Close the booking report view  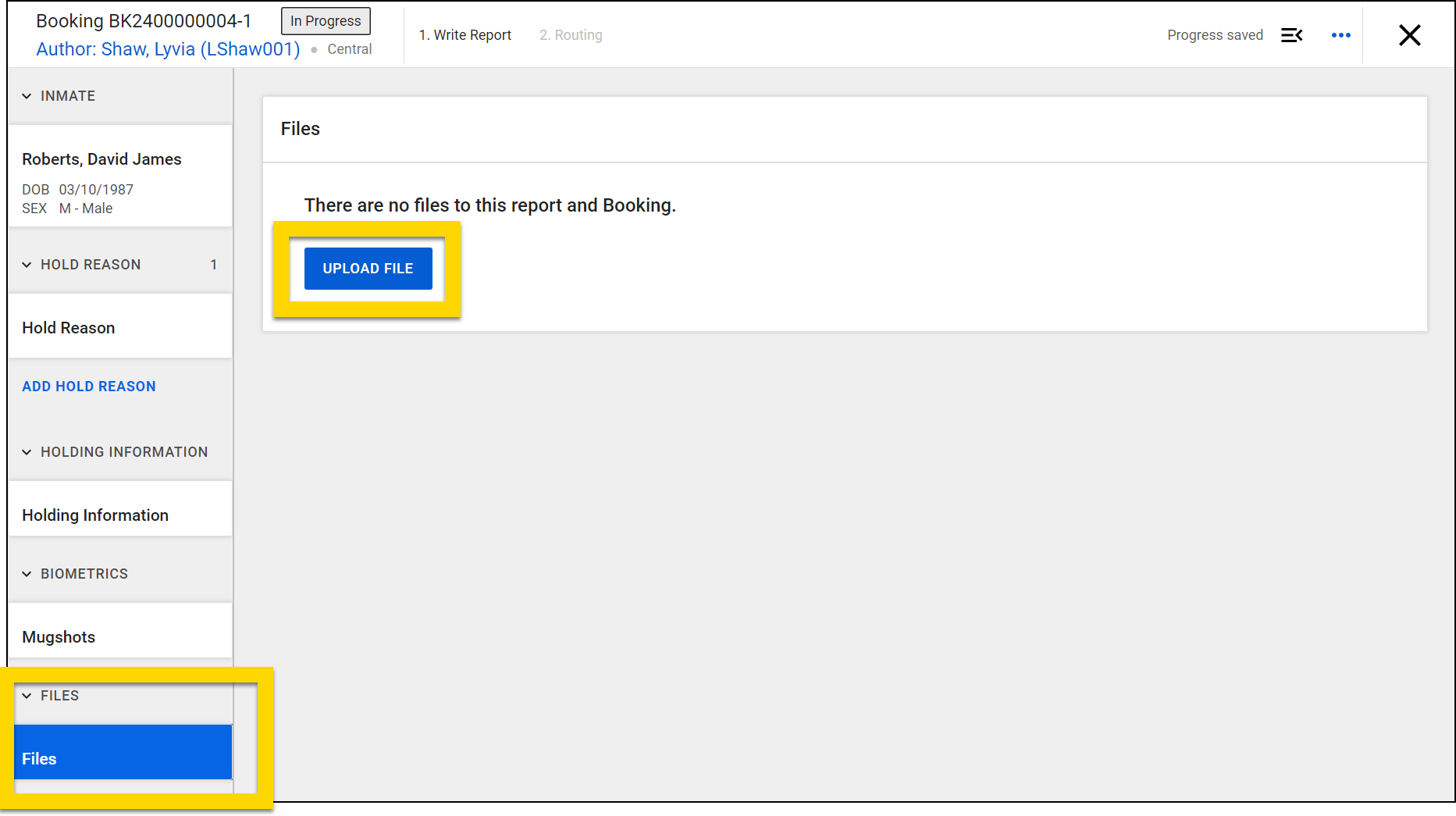(x=1409, y=34)
